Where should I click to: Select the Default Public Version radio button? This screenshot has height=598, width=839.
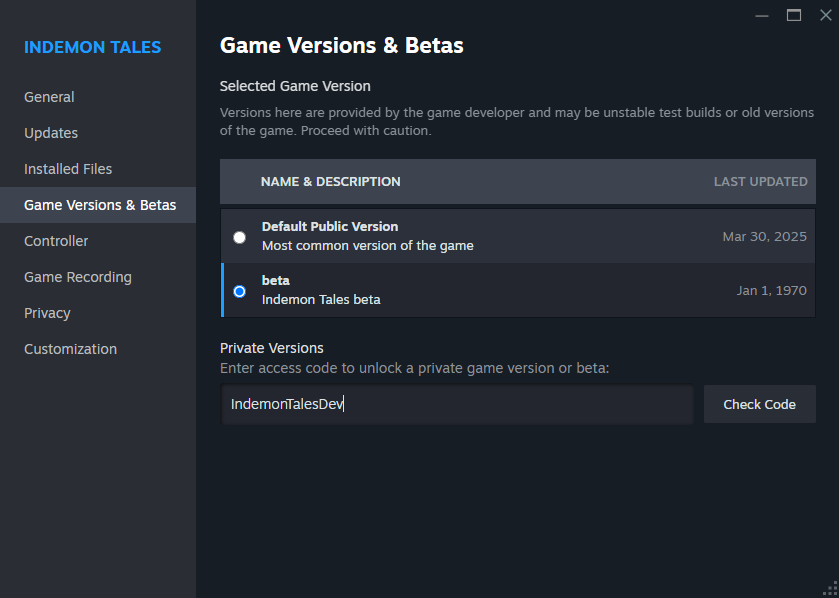coord(239,237)
